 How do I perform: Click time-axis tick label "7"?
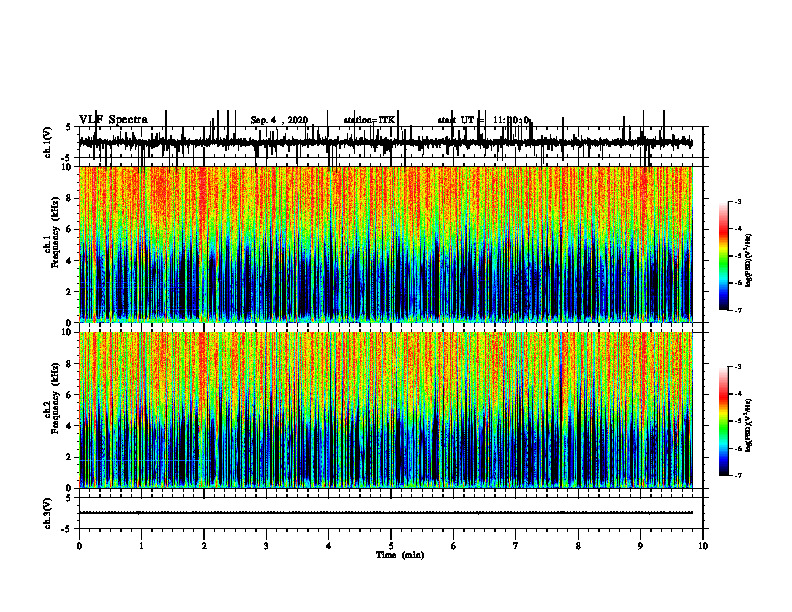click(x=516, y=546)
